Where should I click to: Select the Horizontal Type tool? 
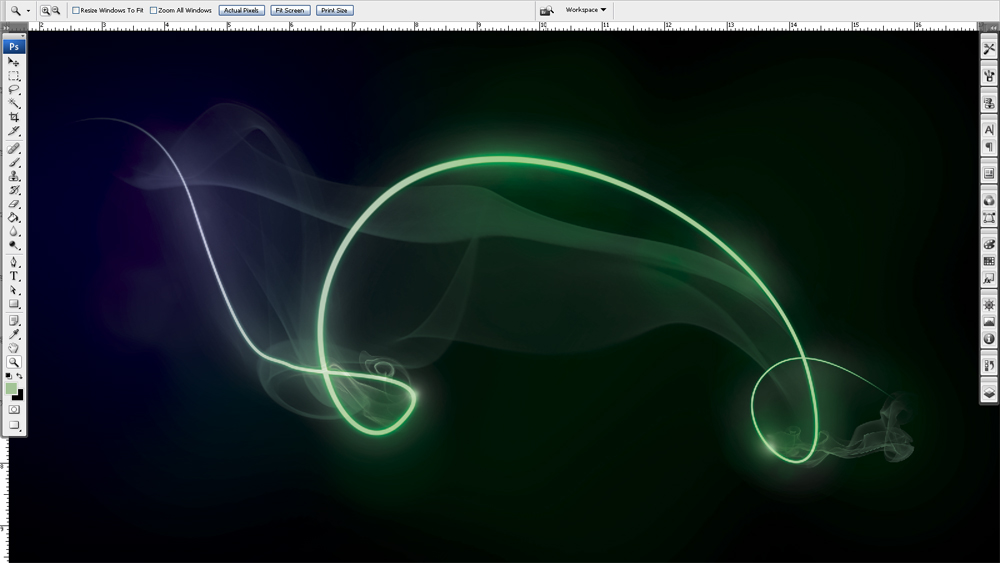coord(13,276)
